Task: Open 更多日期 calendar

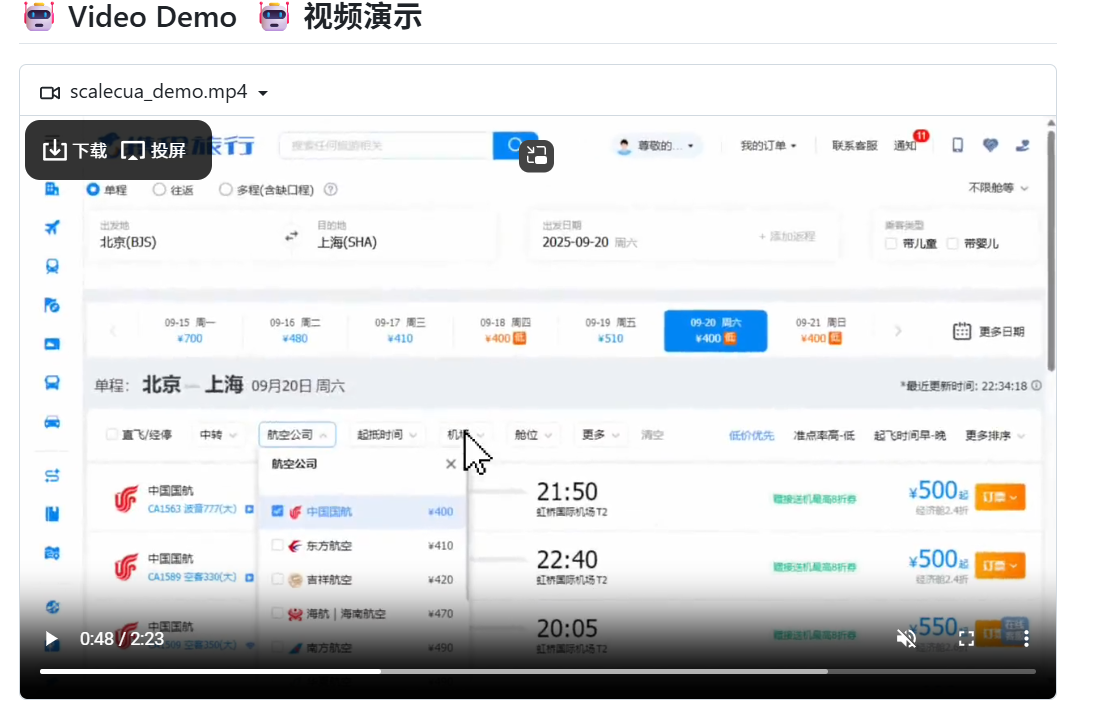Action: click(988, 331)
